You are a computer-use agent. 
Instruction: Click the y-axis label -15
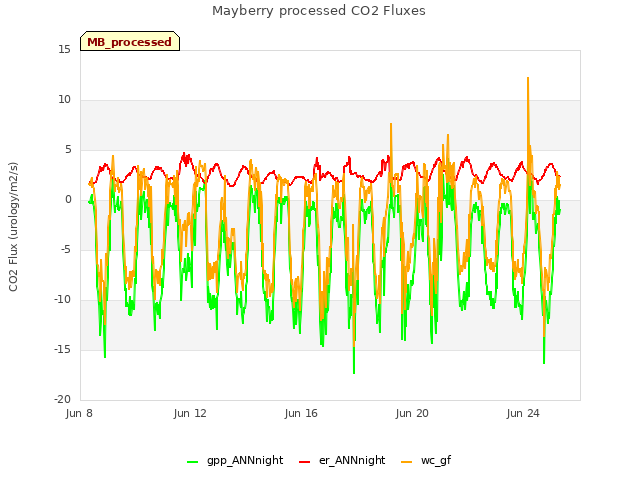coord(62,350)
